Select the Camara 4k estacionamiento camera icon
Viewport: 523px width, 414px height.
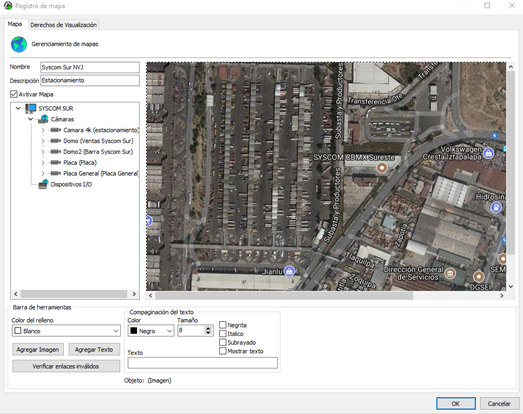(55, 130)
